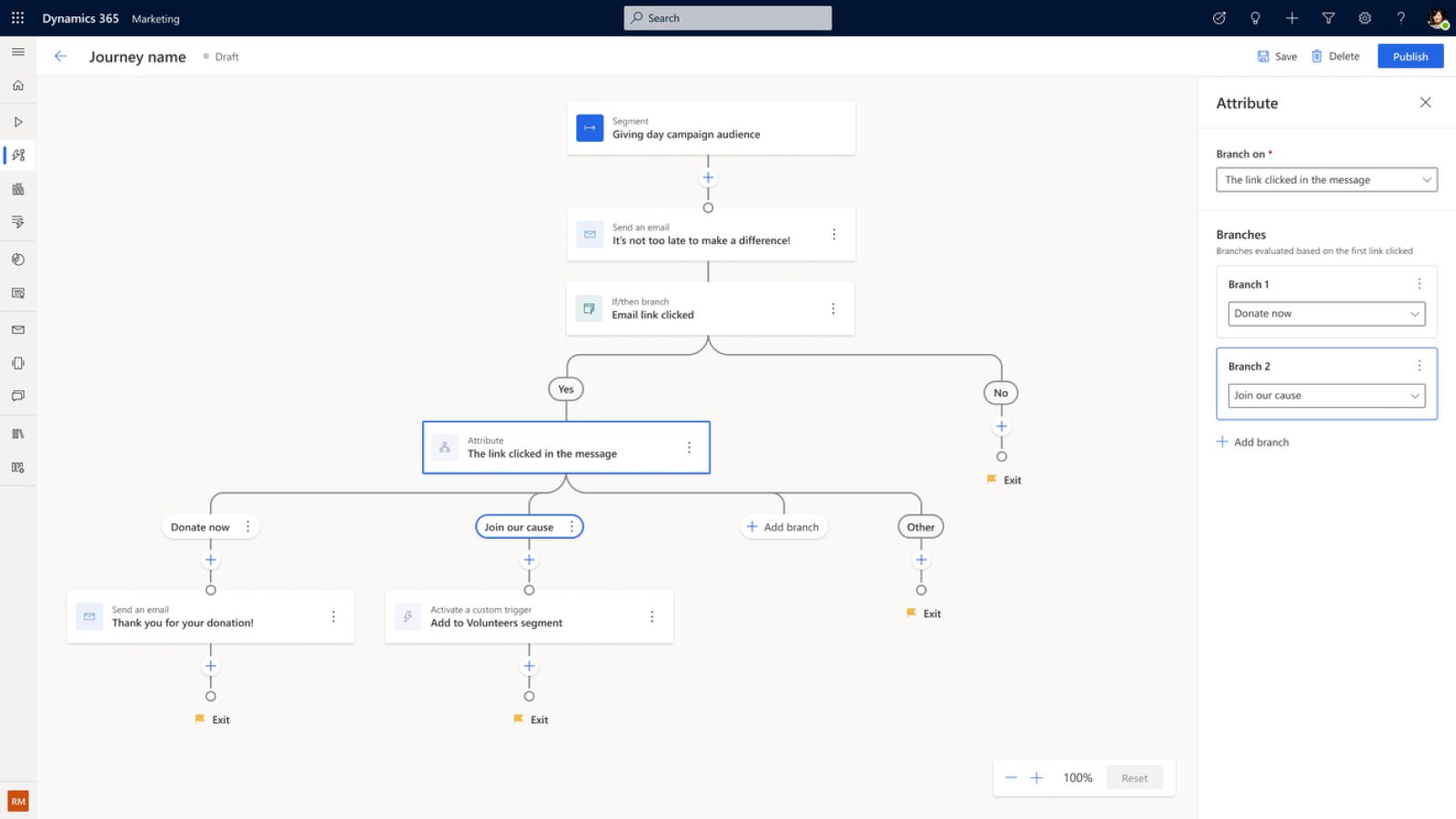Open the Home icon in left sidebar
Viewport: 1456px width, 819px height.
pyautogui.click(x=18, y=86)
